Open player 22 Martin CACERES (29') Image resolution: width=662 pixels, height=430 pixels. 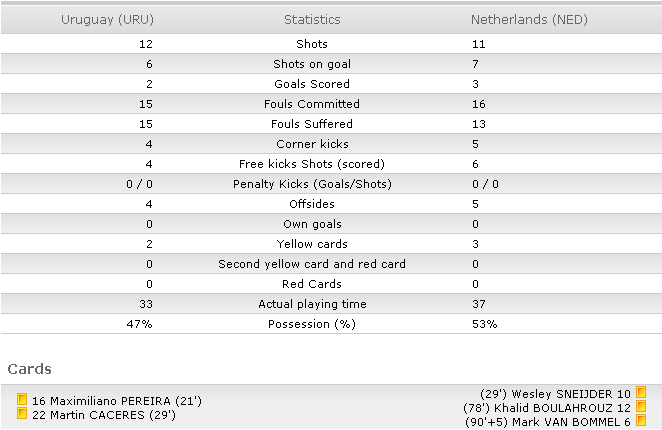(x=104, y=415)
